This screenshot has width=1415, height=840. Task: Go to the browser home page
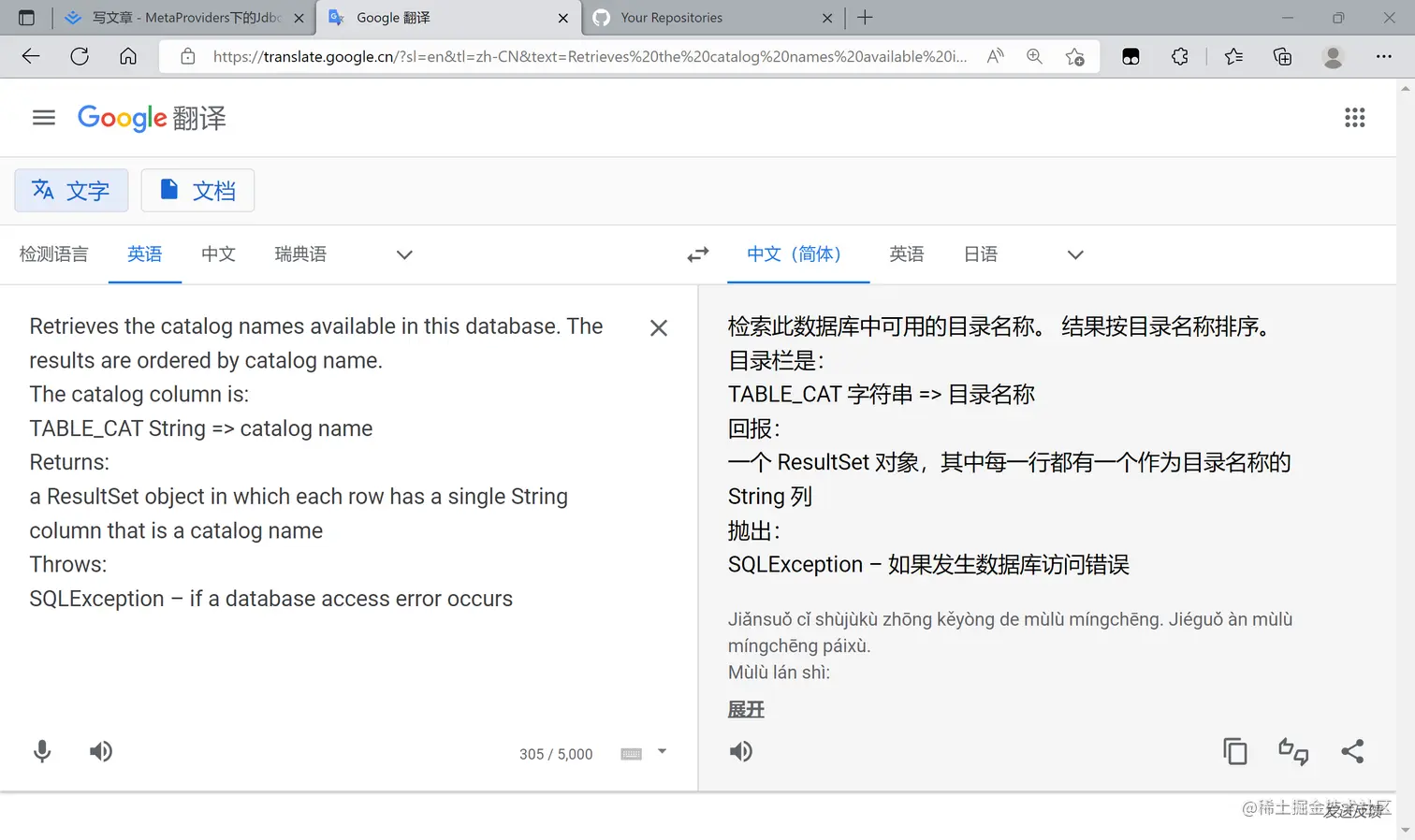(x=128, y=56)
